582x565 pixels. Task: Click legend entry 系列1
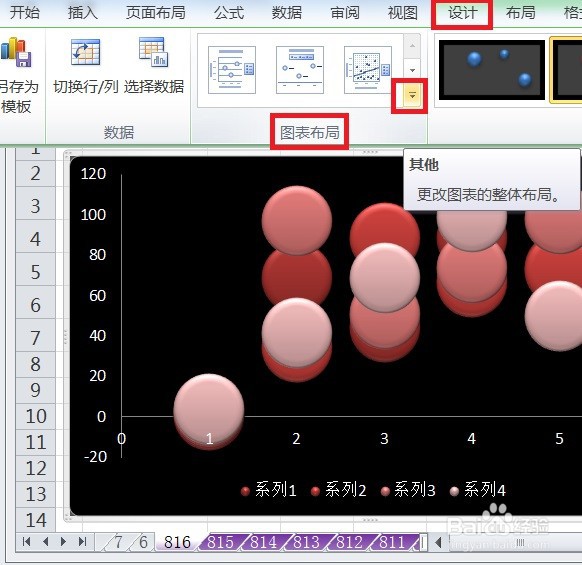coord(269,490)
